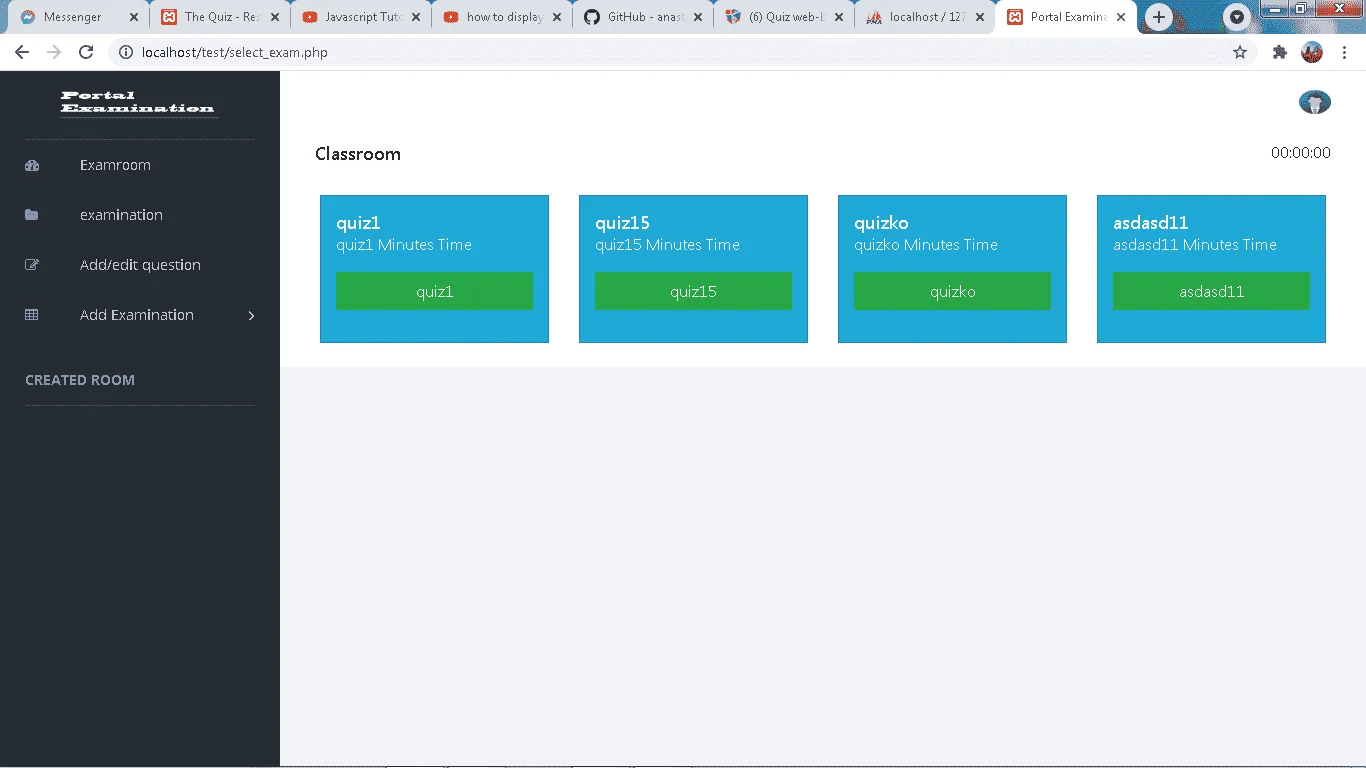Open the user avatar in page header
Image resolution: width=1366 pixels, height=768 pixels.
(x=1315, y=102)
